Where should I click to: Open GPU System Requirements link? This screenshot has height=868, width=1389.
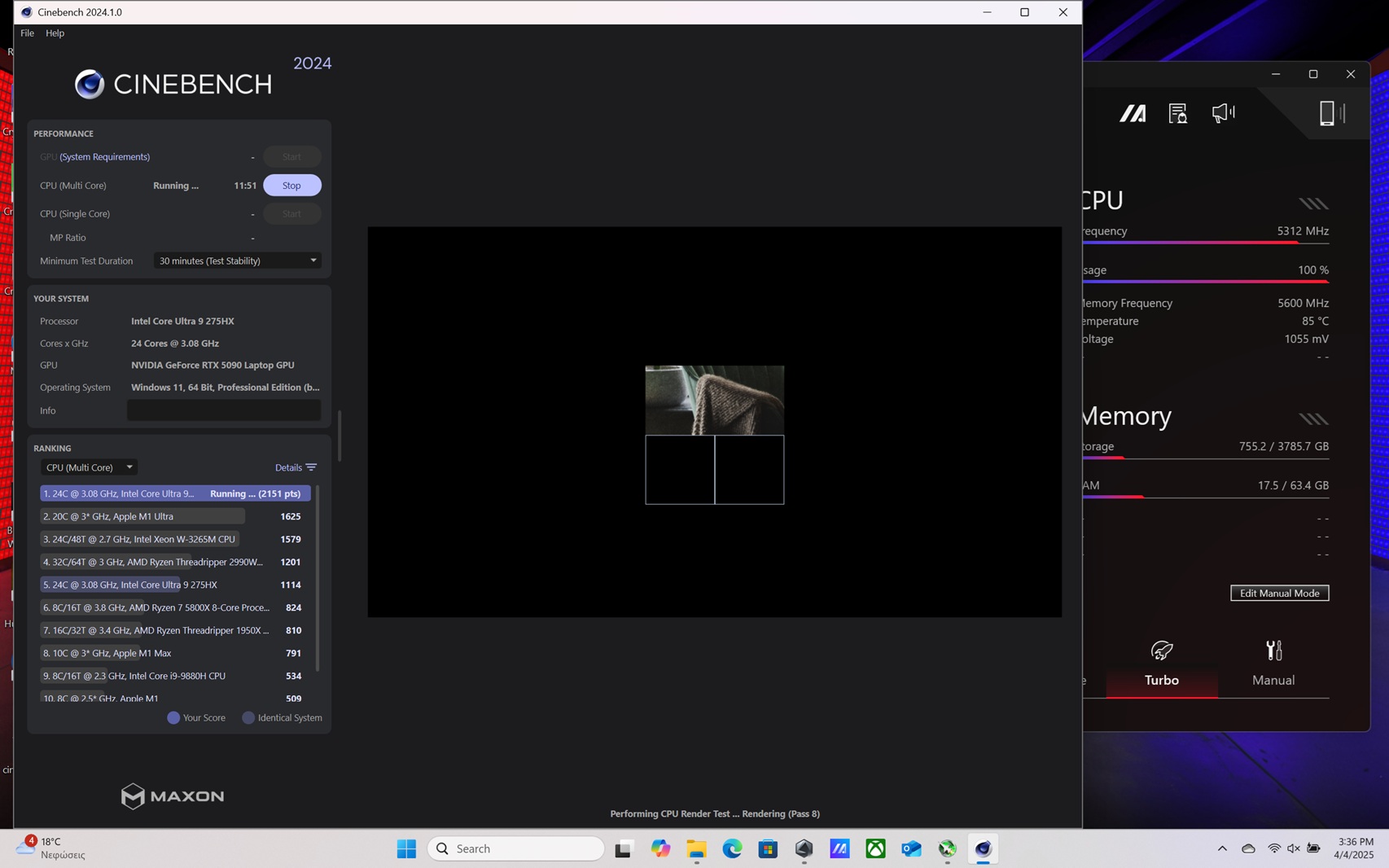tap(104, 157)
